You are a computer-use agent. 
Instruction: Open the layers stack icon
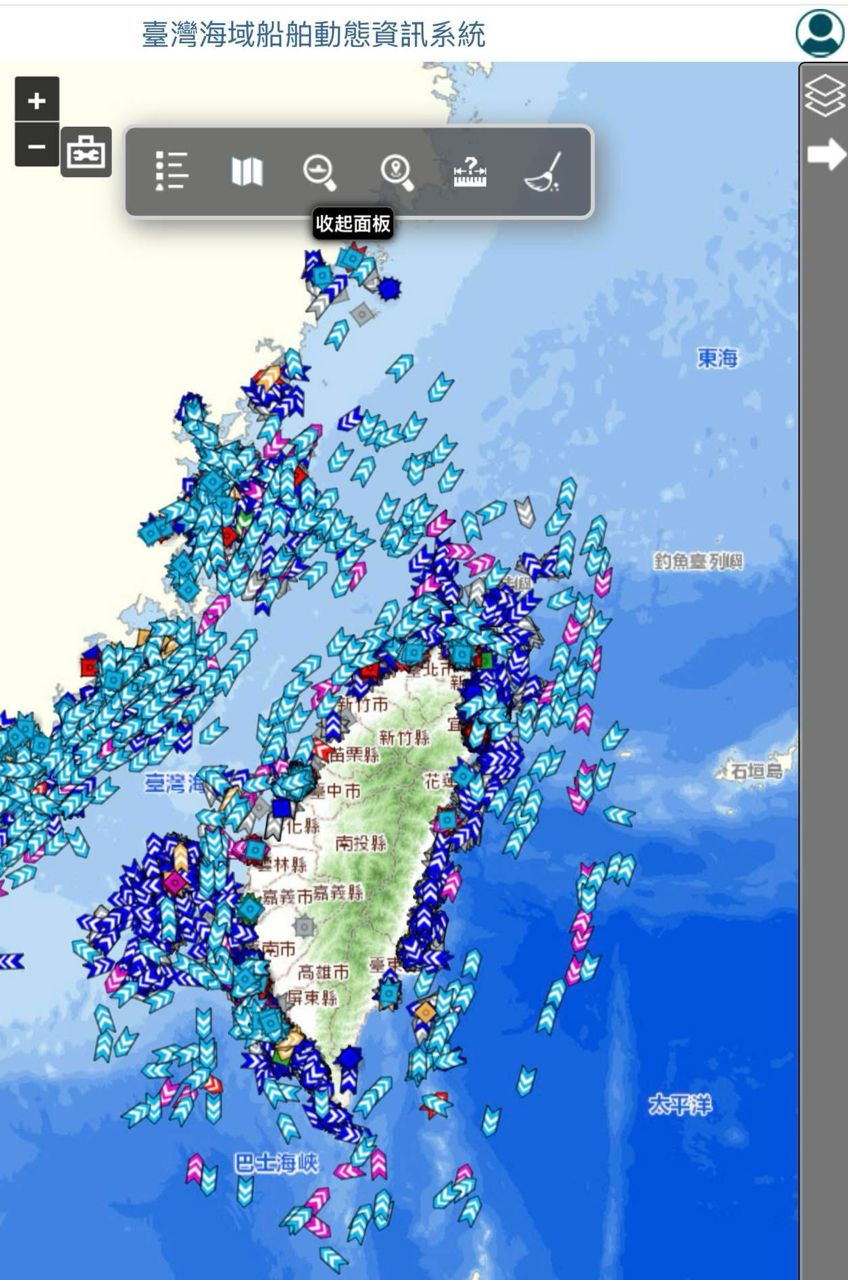point(825,96)
